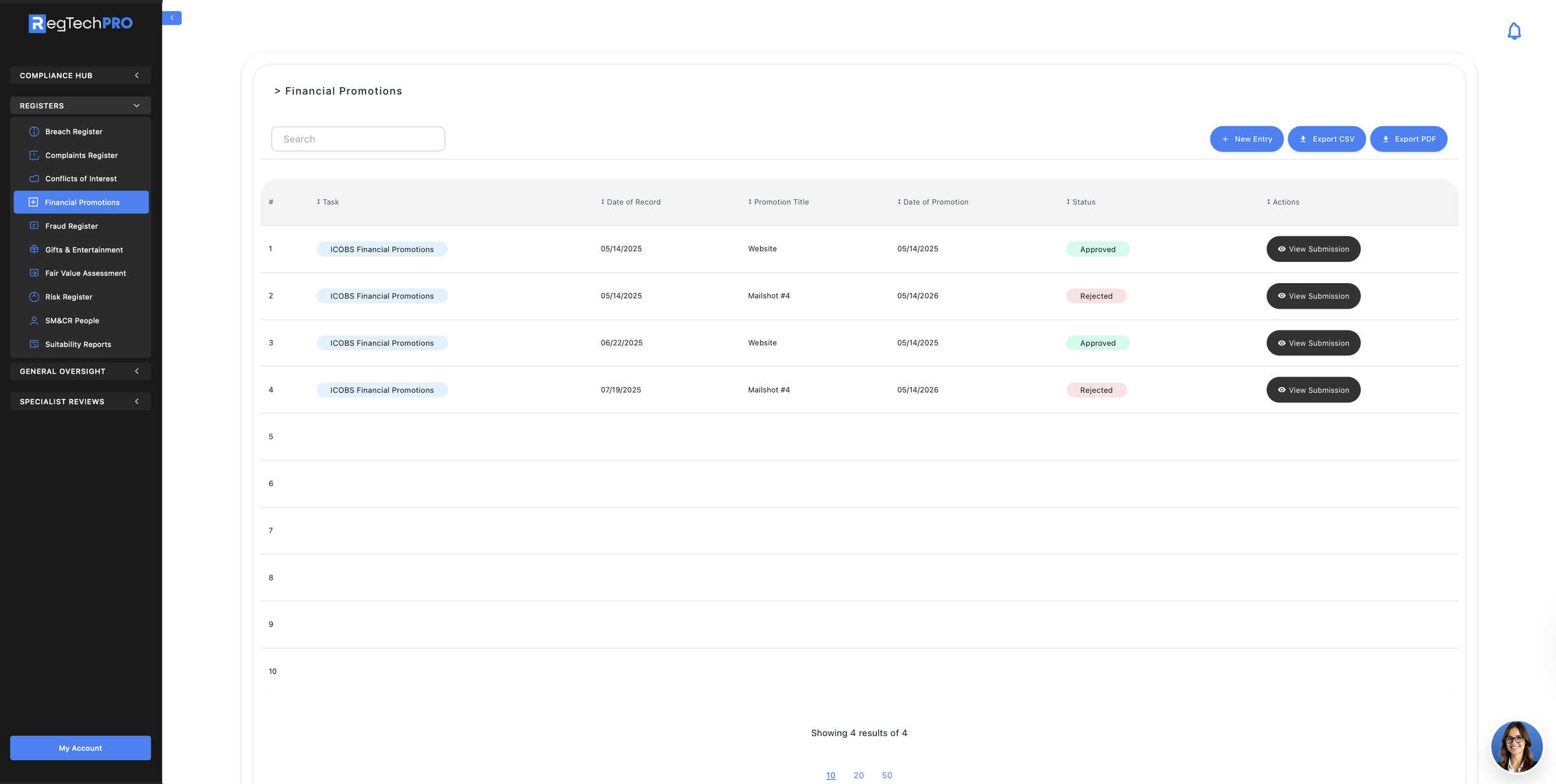This screenshot has height=784, width=1556.
Task: Open Gifts & Entertainment register
Action: [x=83, y=250]
